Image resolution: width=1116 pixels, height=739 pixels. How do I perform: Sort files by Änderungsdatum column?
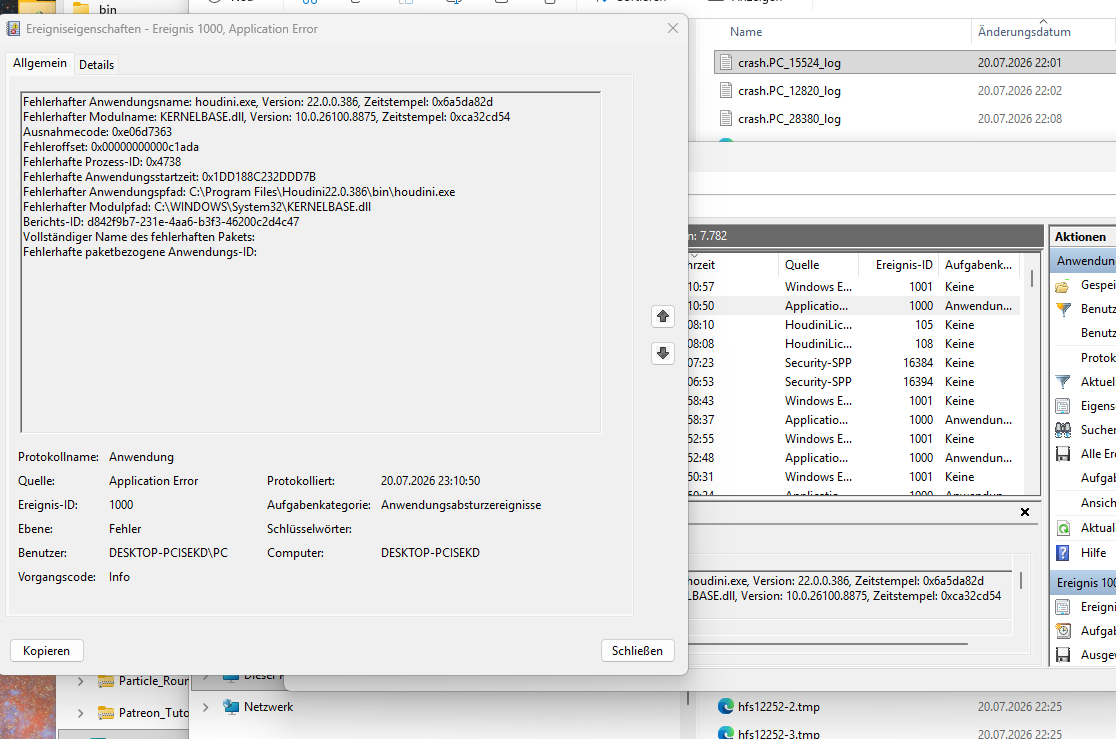[1024, 32]
